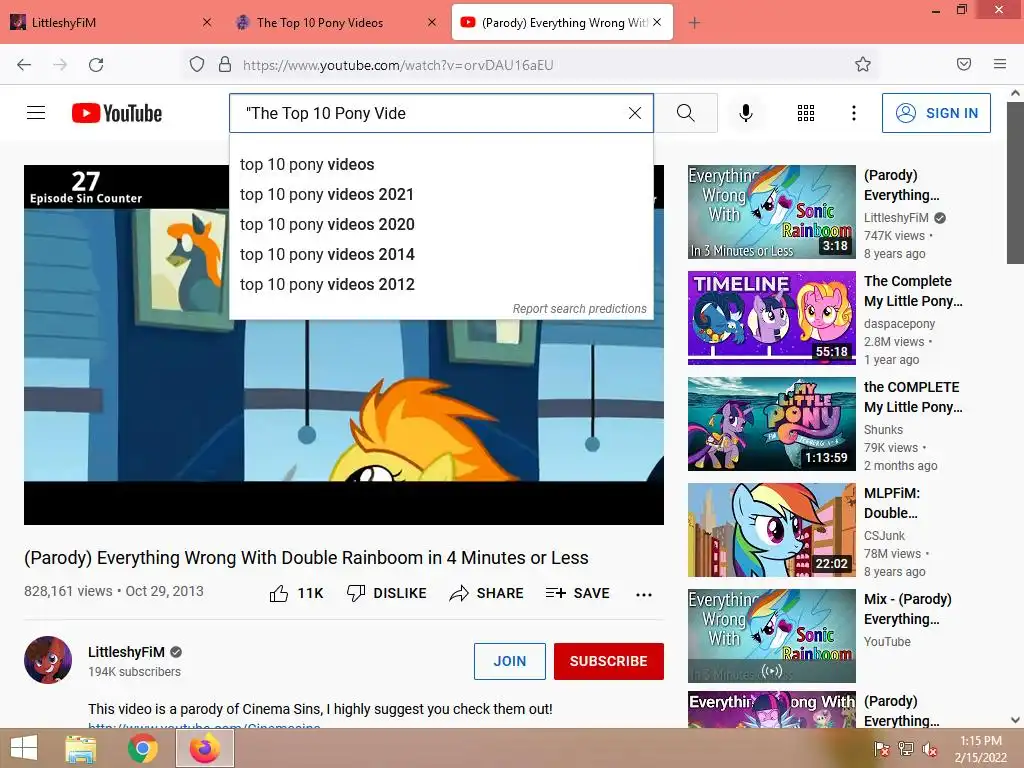The image size is (1024, 768).
Task: Open tracking protection shield icon
Action: coord(197,64)
